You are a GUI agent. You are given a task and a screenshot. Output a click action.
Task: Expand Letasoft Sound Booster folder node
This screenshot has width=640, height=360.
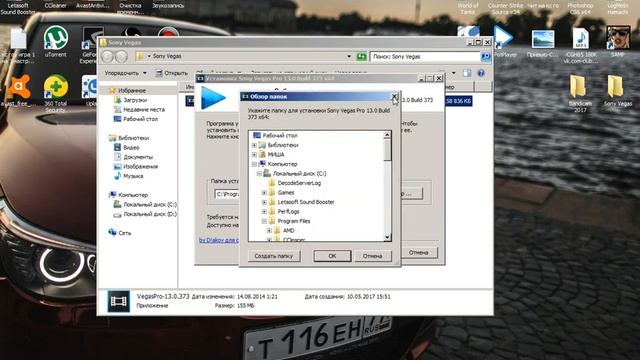[x=264, y=202]
